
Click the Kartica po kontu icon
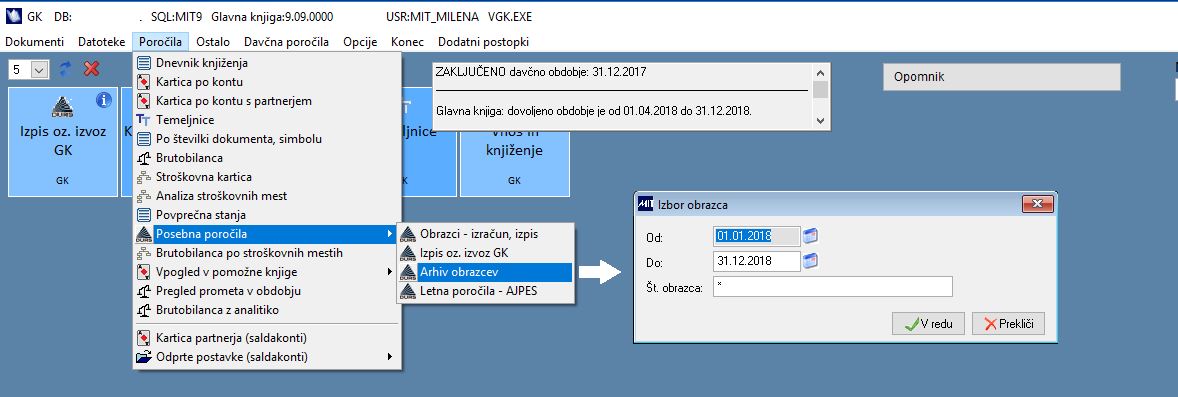tap(143, 82)
